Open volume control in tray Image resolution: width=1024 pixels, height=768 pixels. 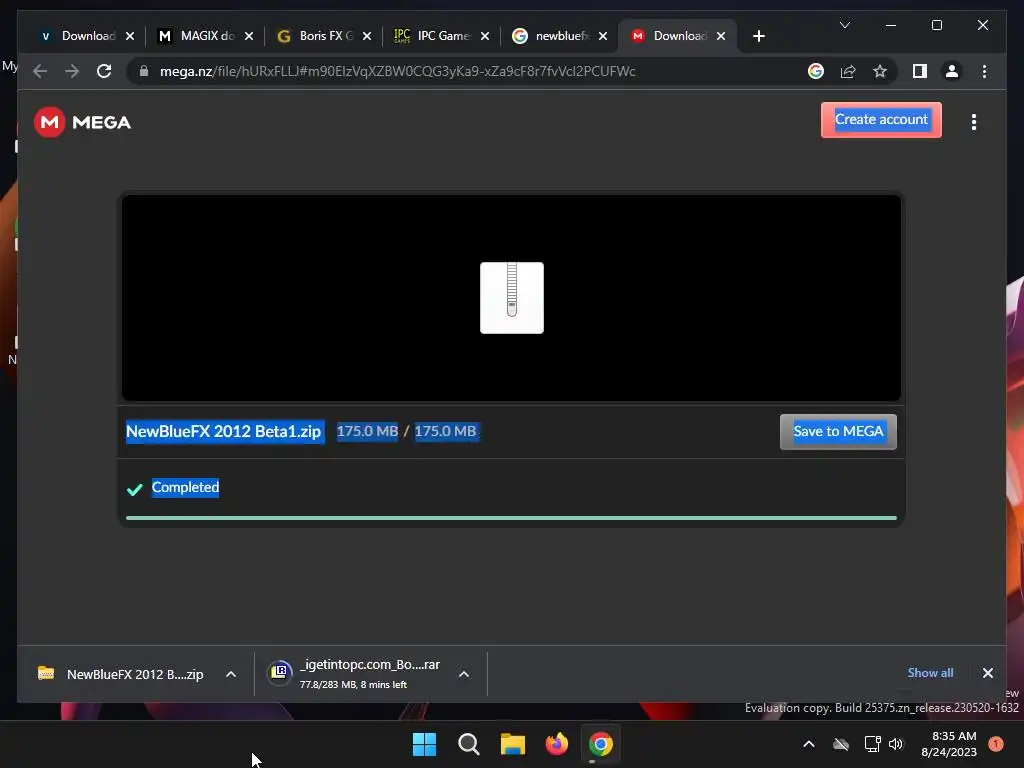tap(896, 744)
